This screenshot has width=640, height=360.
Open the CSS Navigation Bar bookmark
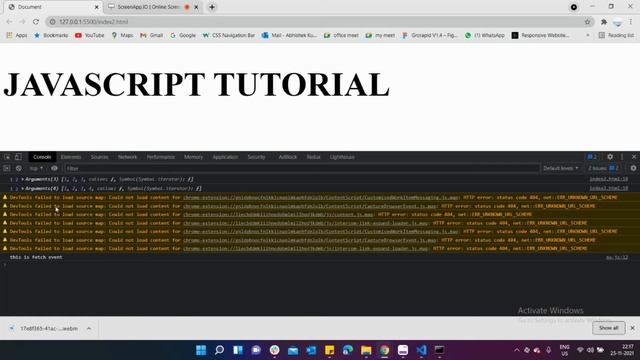pos(229,36)
